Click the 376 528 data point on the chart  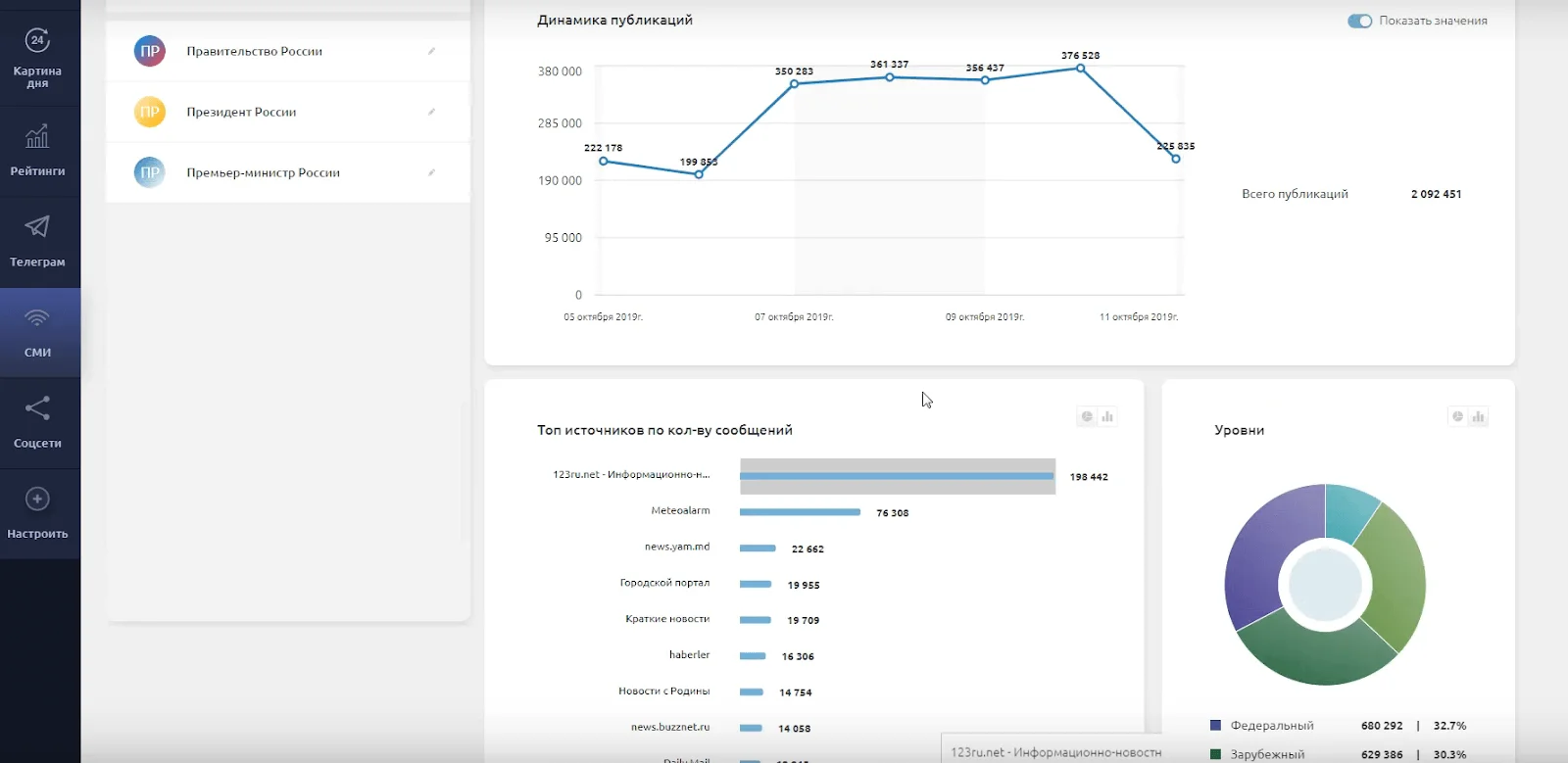(x=1080, y=69)
